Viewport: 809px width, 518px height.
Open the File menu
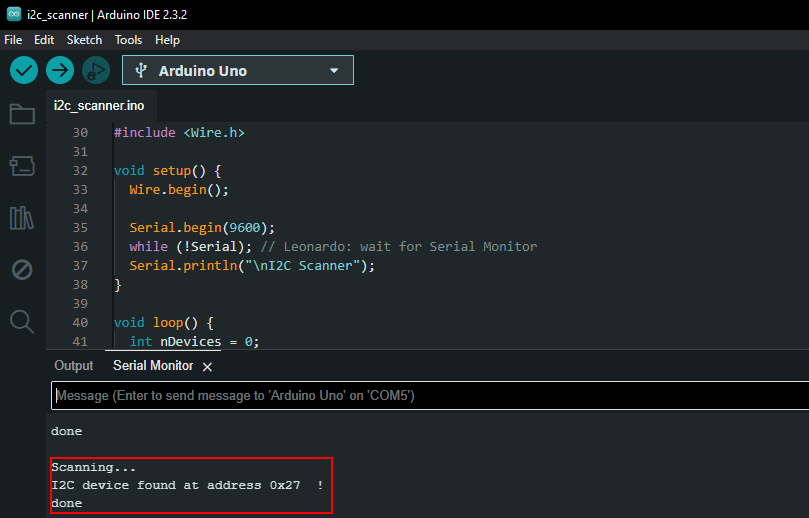(13, 40)
